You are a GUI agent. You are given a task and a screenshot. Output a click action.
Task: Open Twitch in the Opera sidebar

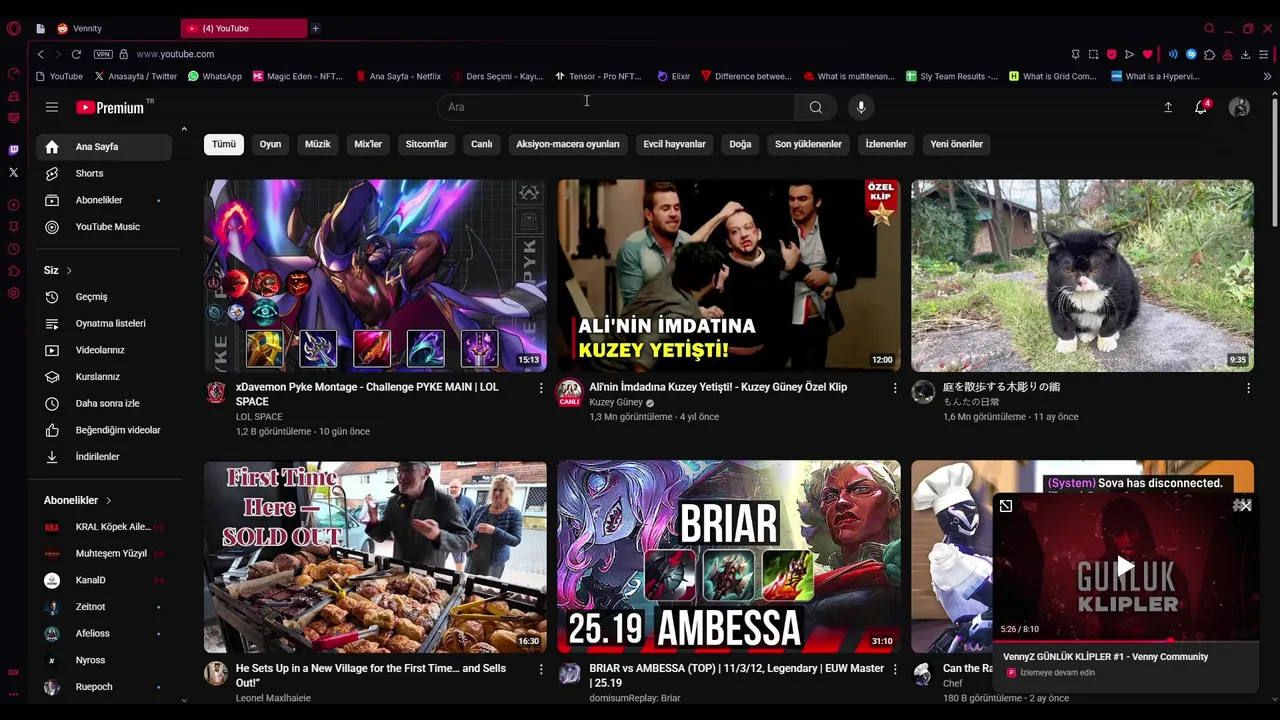(13, 150)
